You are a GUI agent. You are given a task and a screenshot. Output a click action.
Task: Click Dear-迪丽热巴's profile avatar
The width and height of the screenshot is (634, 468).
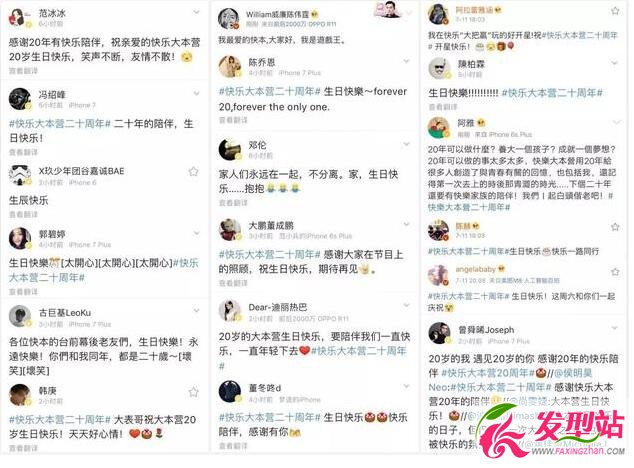pyautogui.click(x=230, y=311)
